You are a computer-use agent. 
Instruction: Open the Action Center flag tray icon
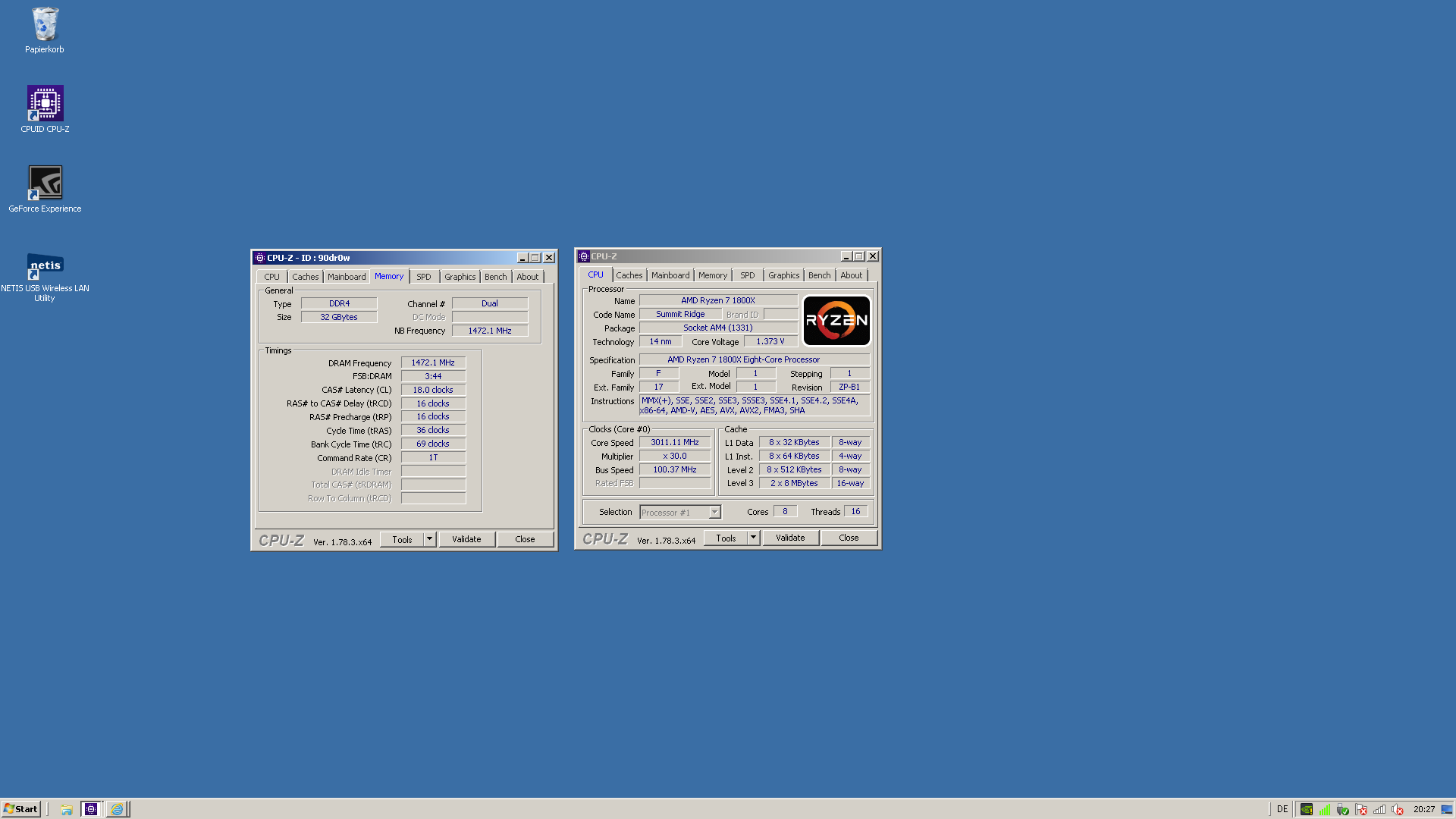click(x=1361, y=809)
